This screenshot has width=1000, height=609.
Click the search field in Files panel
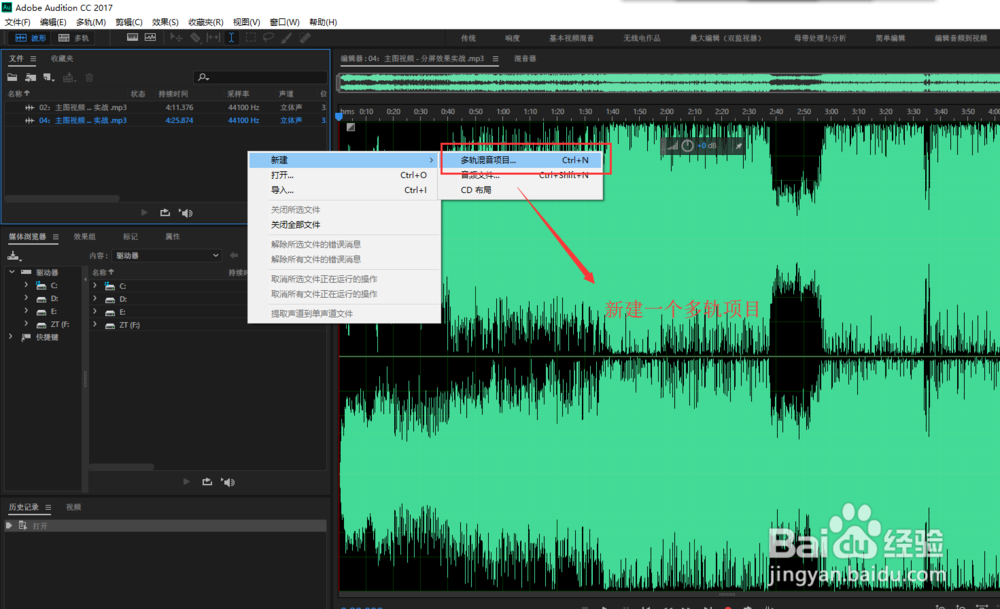pos(260,77)
